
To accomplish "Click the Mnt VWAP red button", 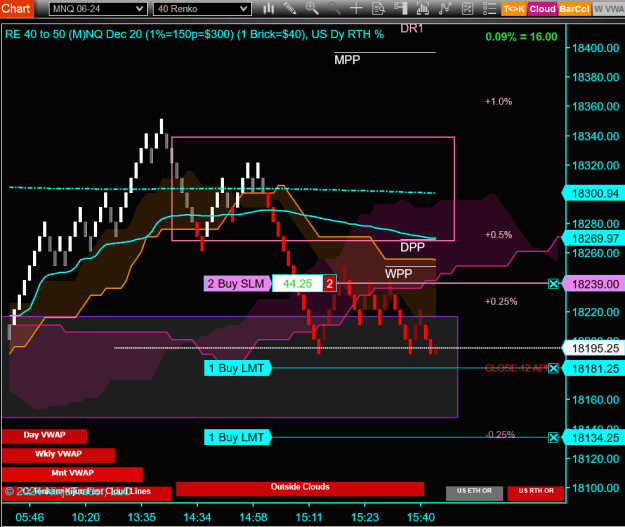I will (72, 474).
